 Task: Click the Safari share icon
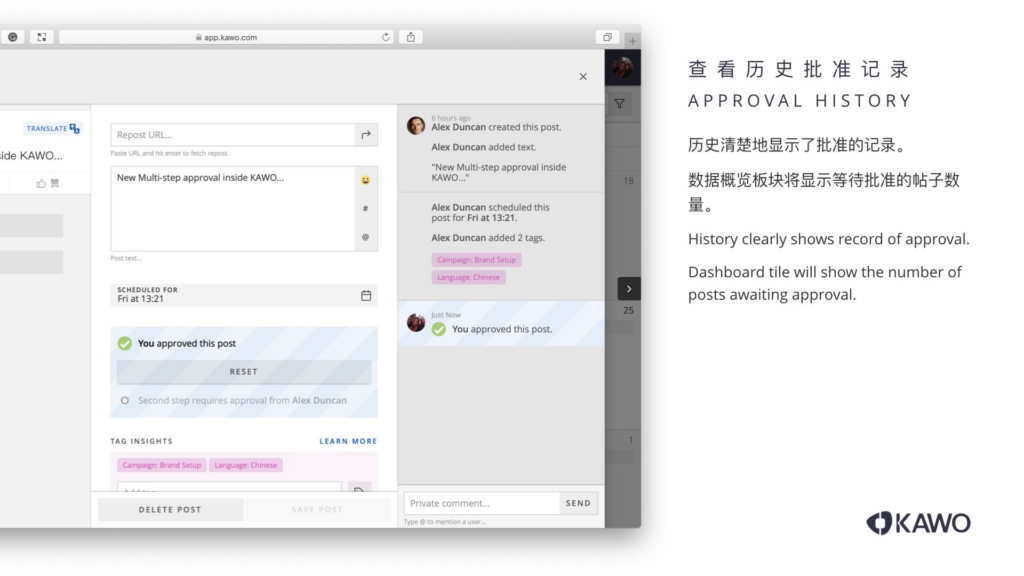411,37
